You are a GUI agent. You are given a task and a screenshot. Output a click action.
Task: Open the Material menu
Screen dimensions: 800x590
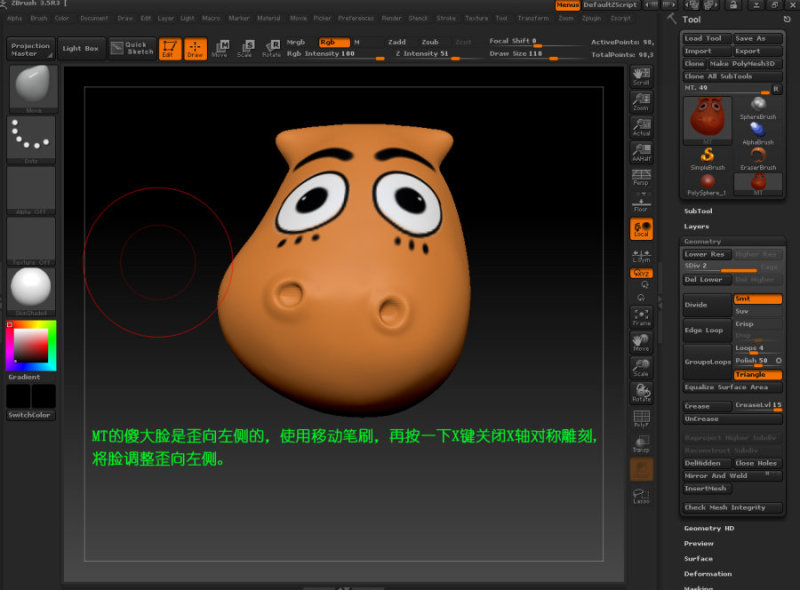click(268, 18)
